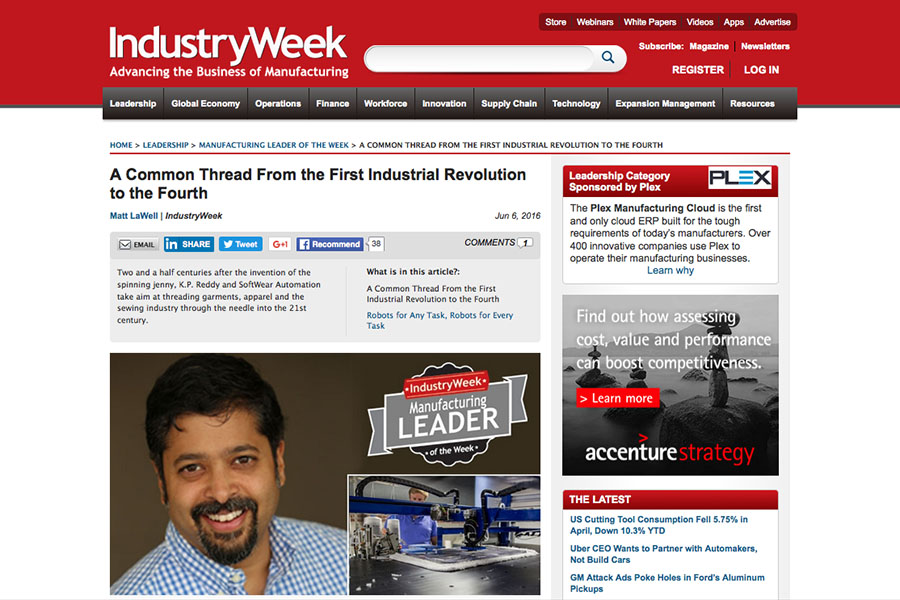Open the Resources navigation menu

(752, 103)
